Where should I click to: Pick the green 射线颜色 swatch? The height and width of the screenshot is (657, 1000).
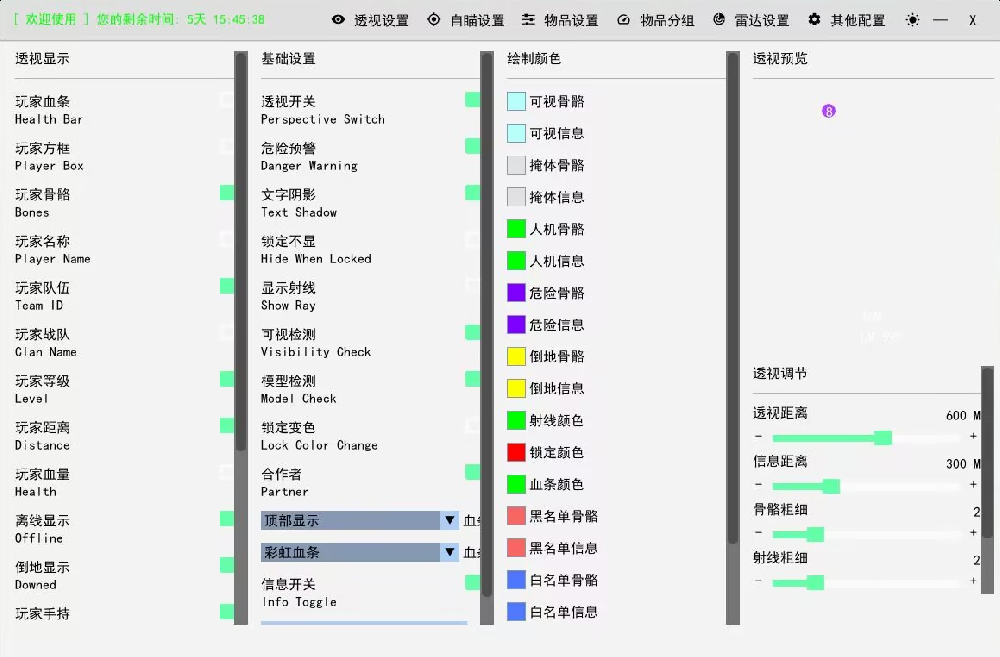pyautogui.click(x=516, y=420)
